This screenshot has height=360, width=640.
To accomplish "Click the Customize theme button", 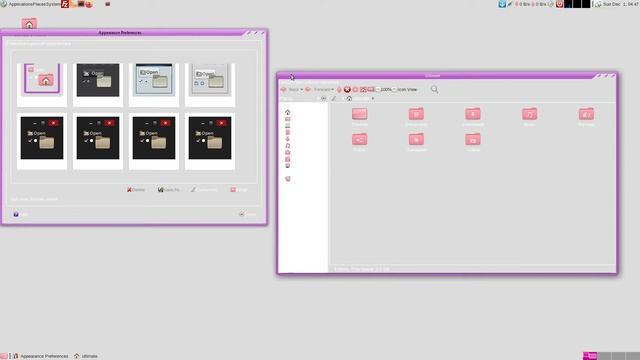I will point(204,190).
